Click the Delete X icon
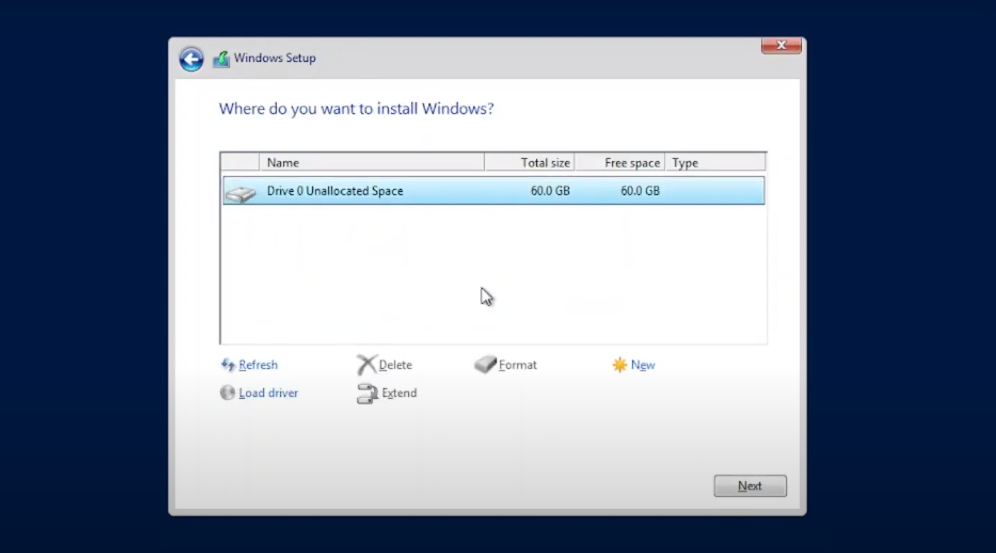The image size is (996, 553). (x=367, y=365)
